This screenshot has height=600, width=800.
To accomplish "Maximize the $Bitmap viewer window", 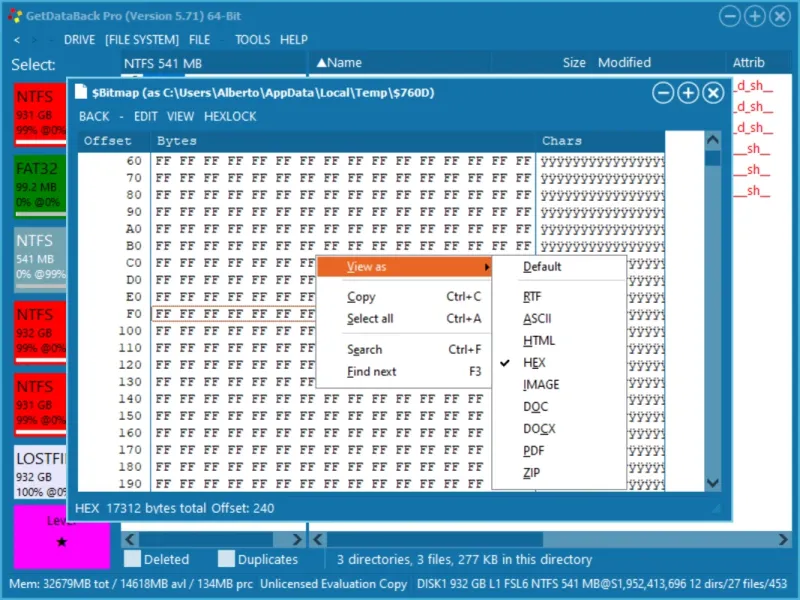I will 688,93.
